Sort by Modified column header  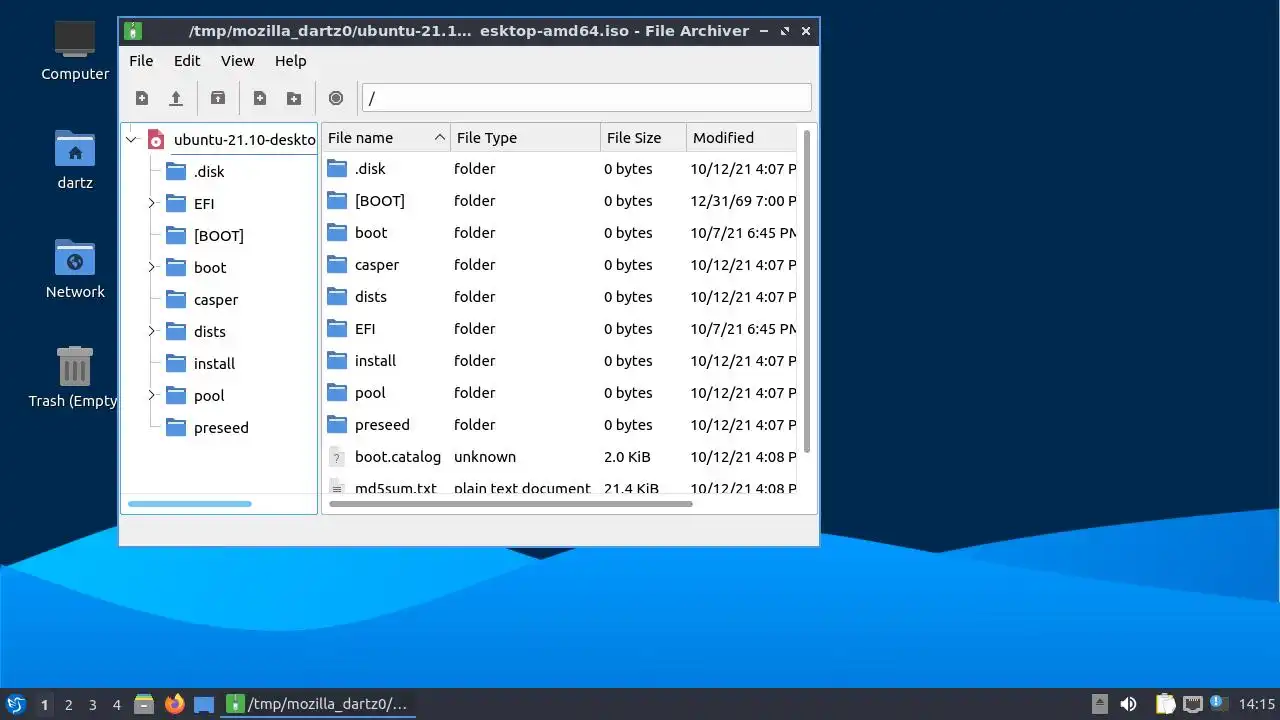coord(741,138)
